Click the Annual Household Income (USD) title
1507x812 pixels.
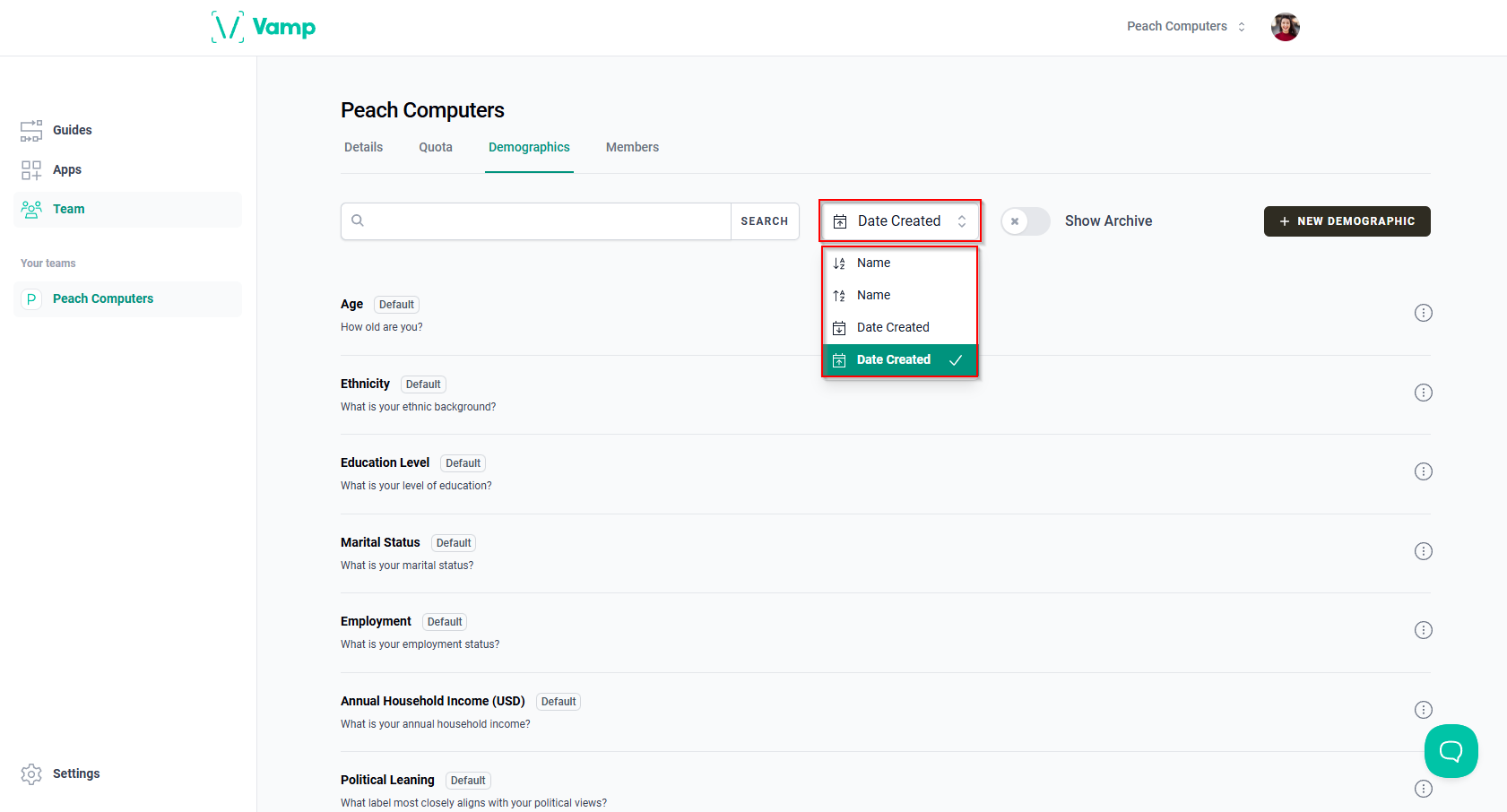click(x=432, y=701)
